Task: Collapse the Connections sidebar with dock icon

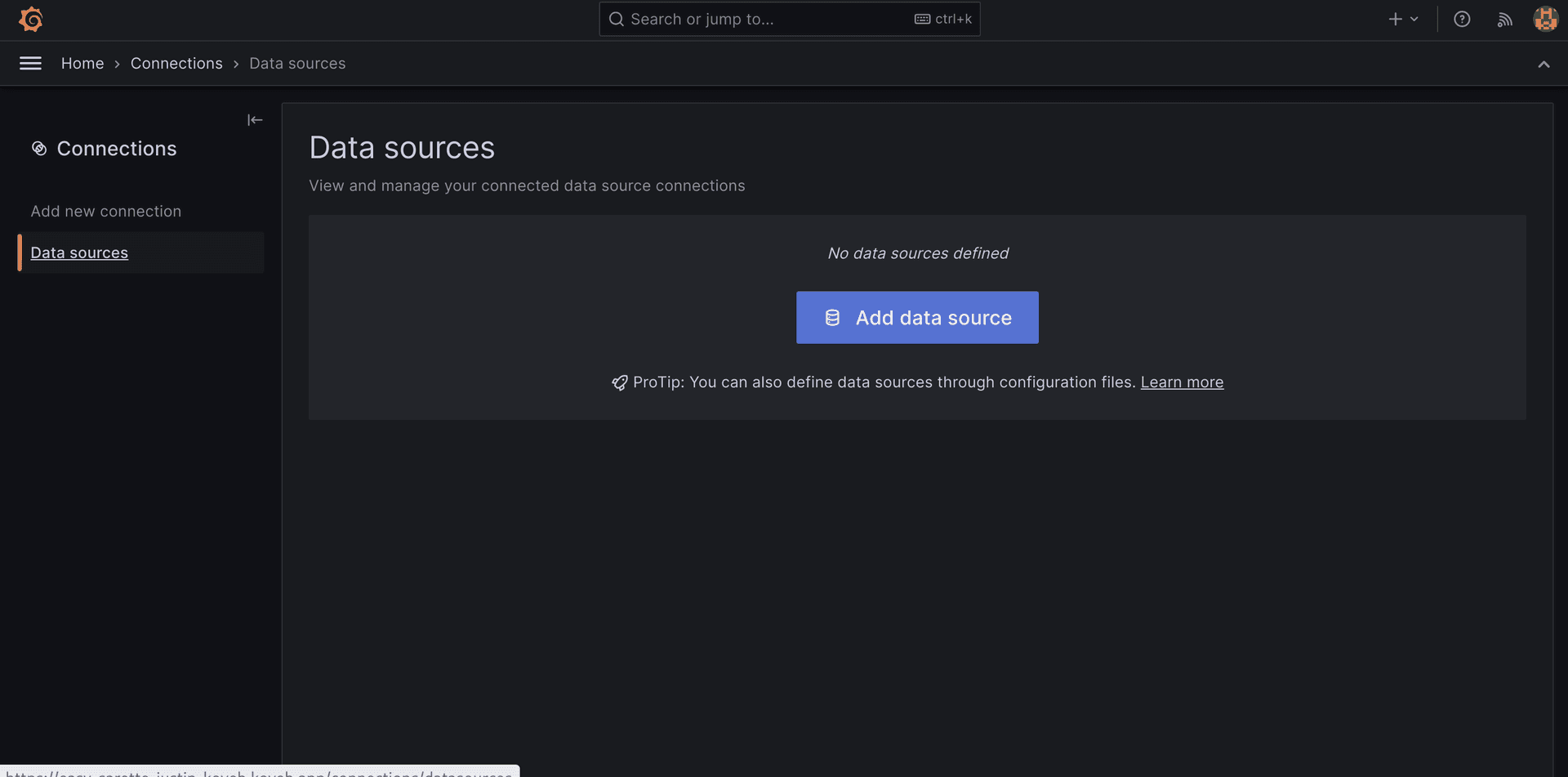Action: click(x=255, y=120)
